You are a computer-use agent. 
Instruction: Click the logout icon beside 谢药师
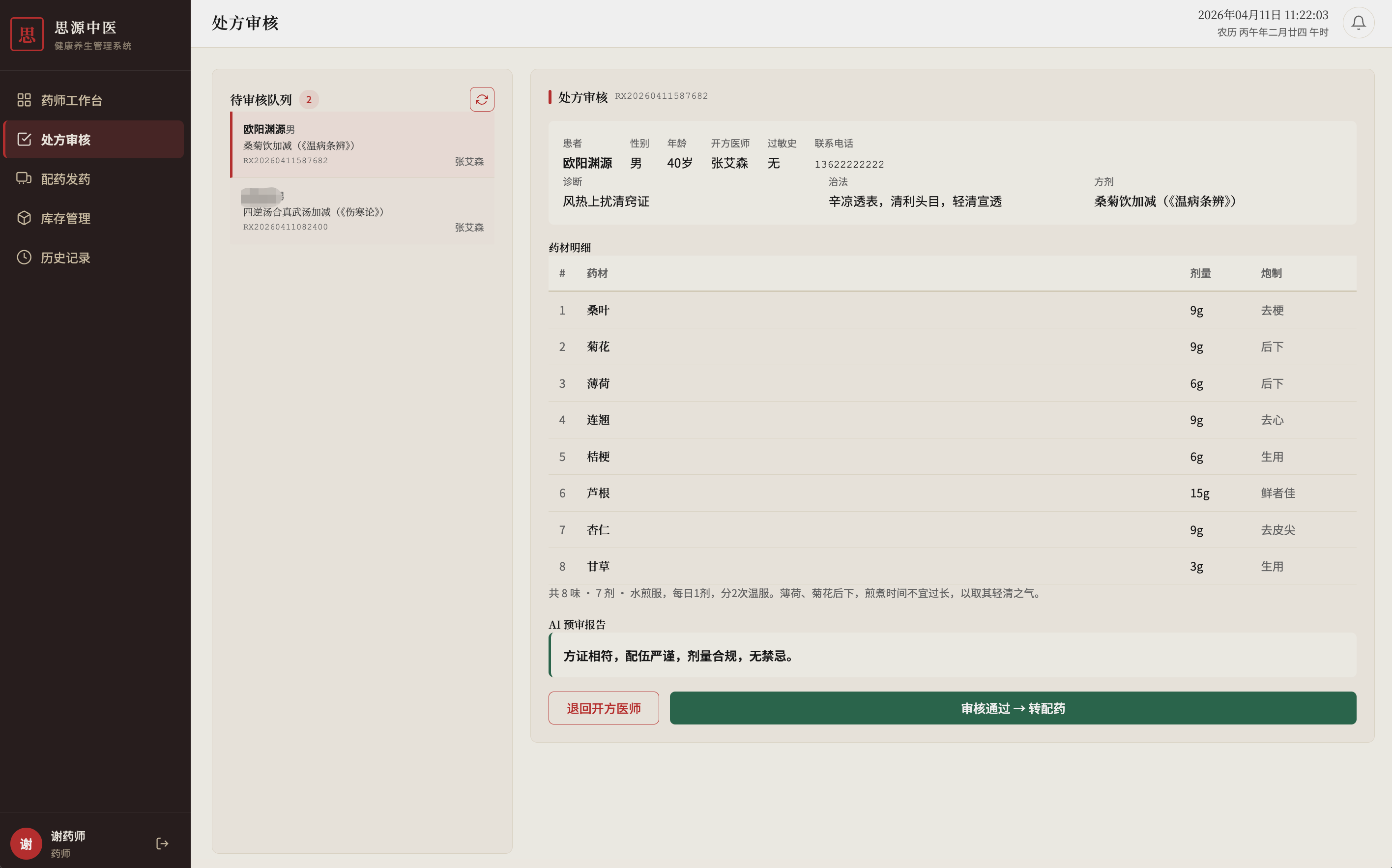tap(162, 843)
